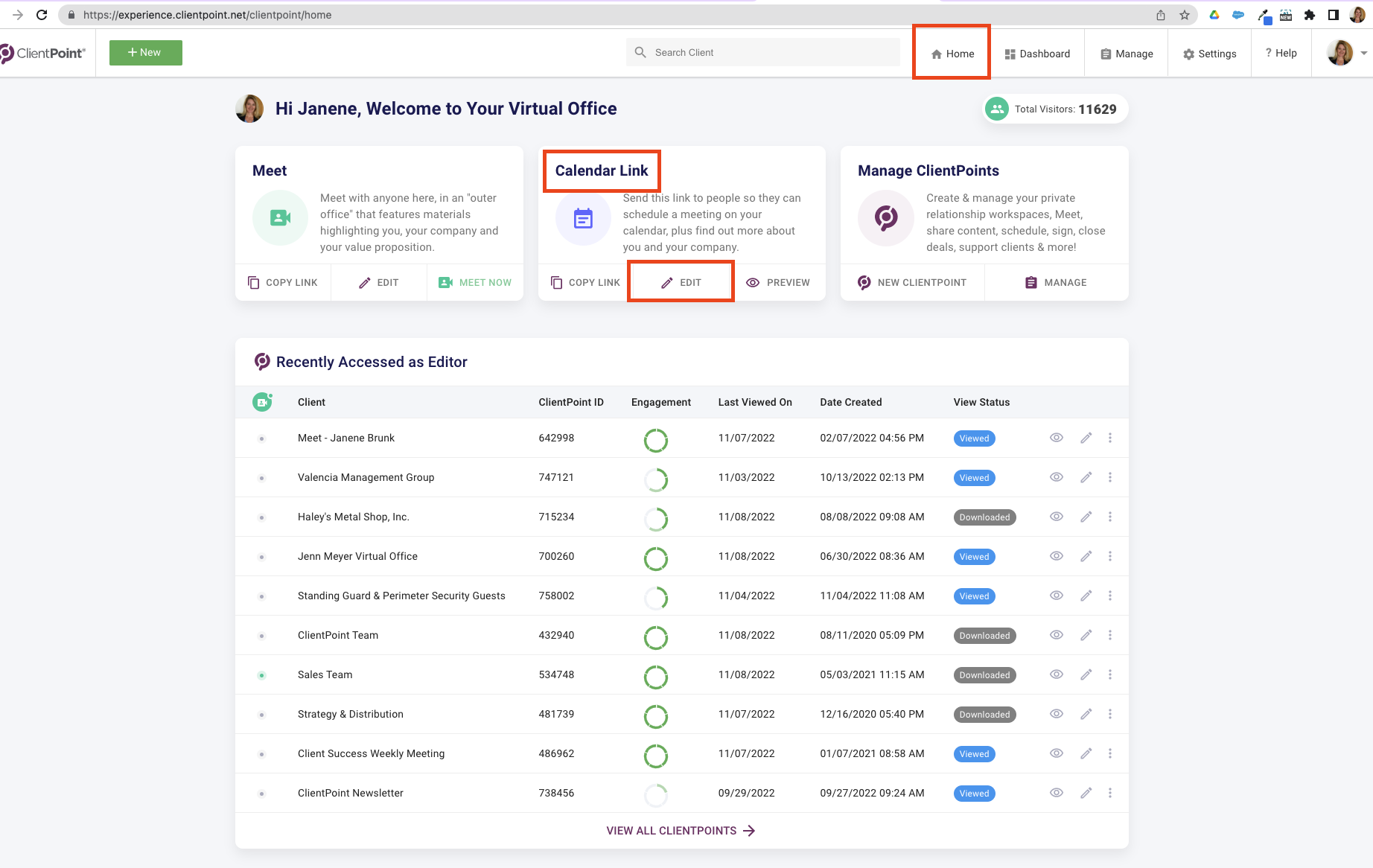1373x868 pixels.
Task: Edit the ClientPoint Newsletter row
Action: (x=1086, y=793)
